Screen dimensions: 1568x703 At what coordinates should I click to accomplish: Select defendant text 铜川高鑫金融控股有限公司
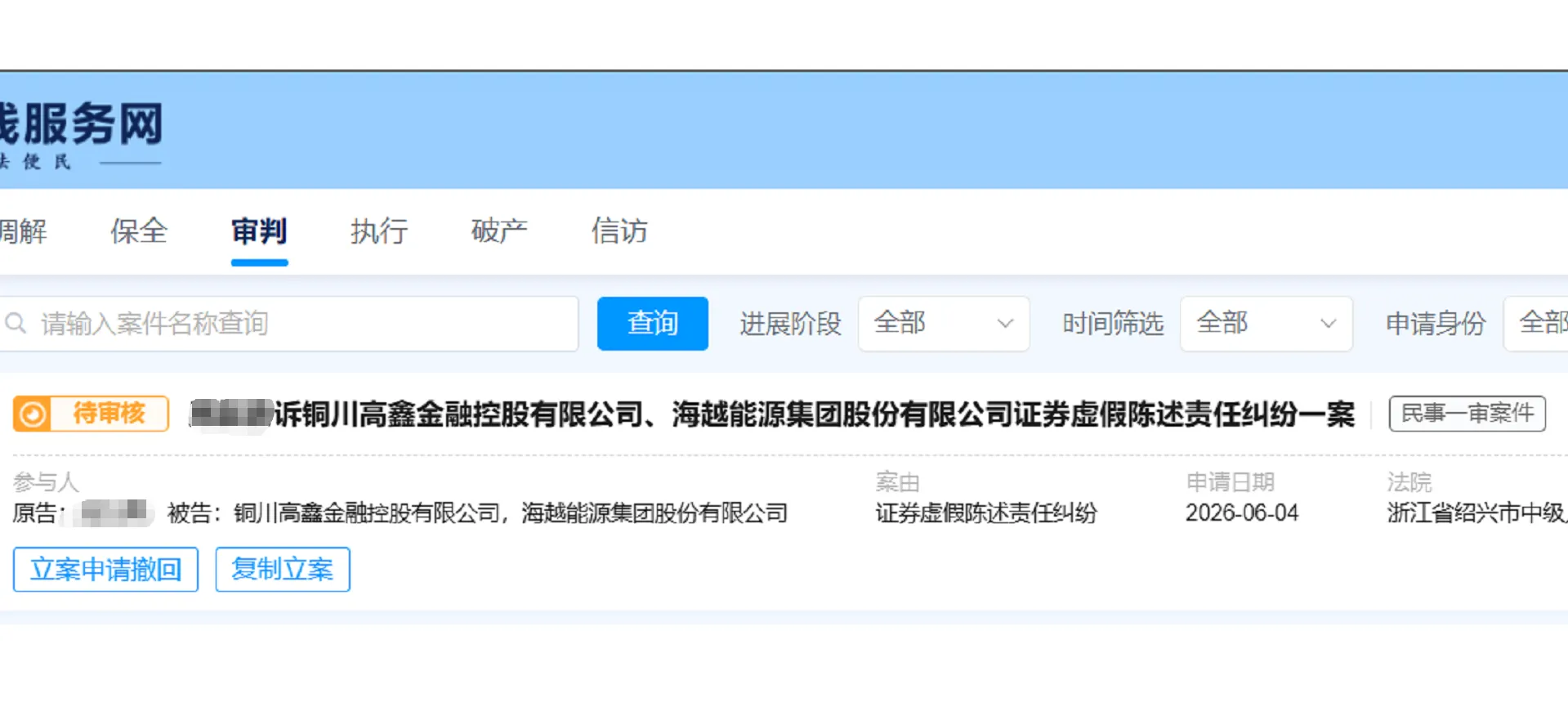(x=366, y=513)
